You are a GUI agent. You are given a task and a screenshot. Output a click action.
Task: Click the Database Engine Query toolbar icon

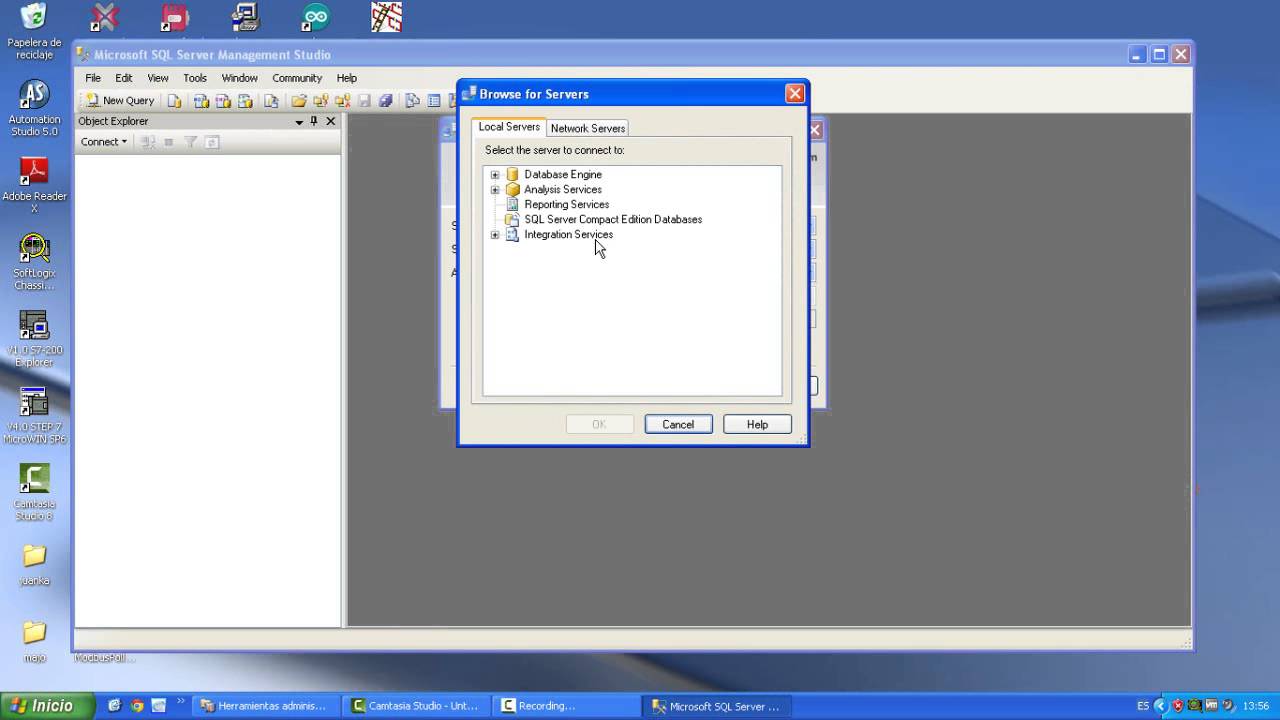(x=175, y=100)
